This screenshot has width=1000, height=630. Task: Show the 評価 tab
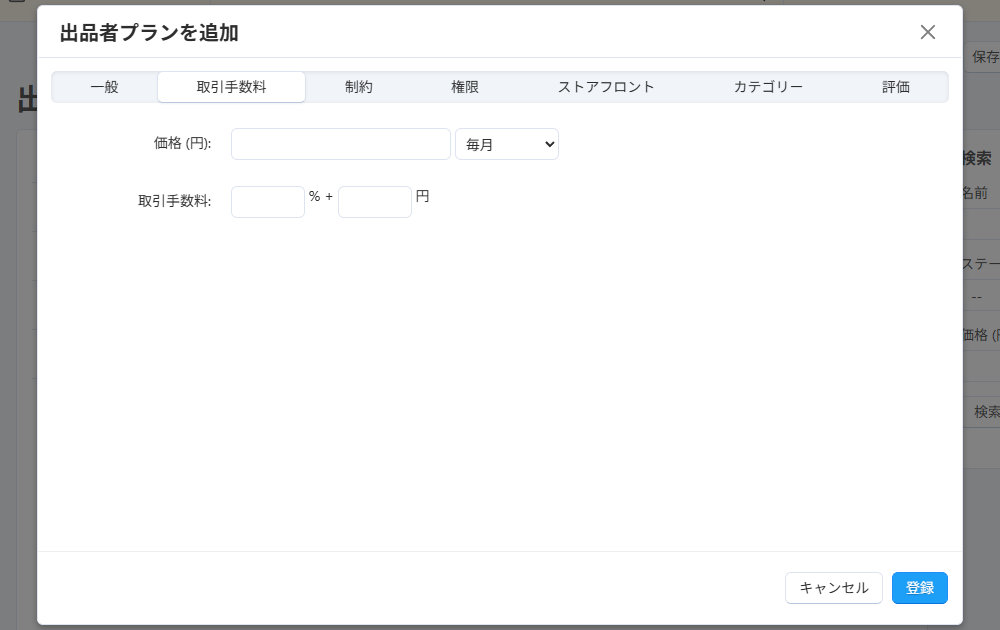click(896, 87)
